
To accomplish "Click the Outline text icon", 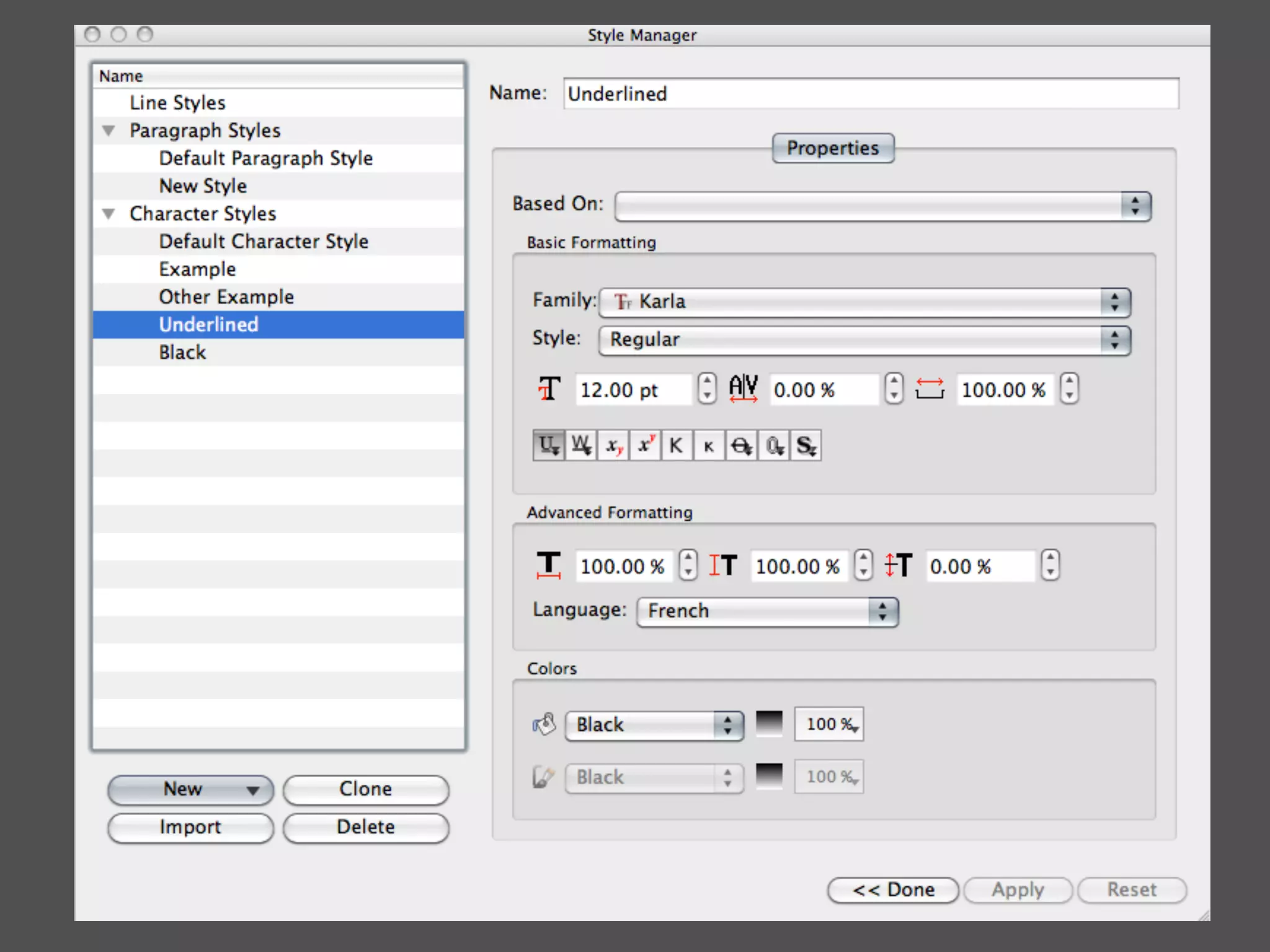I will point(774,446).
